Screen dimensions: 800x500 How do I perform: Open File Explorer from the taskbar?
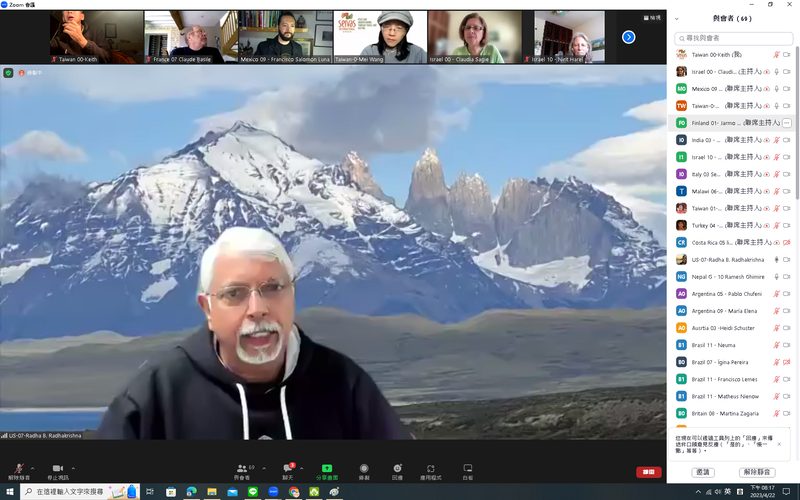pyautogui.click(x=212, y=492)
